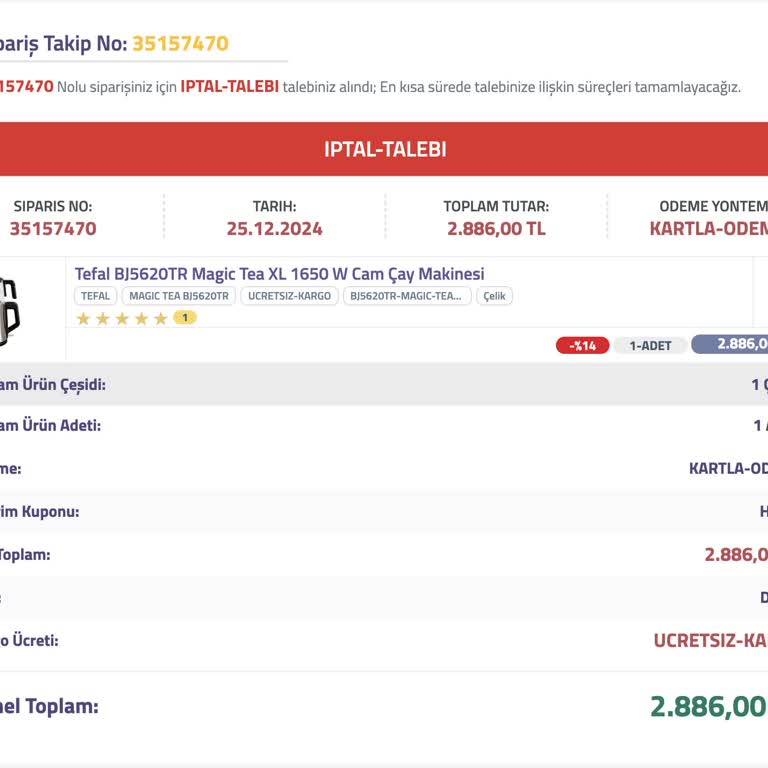Click the order number under SIPARIS NO

click(x=53, y=229)
